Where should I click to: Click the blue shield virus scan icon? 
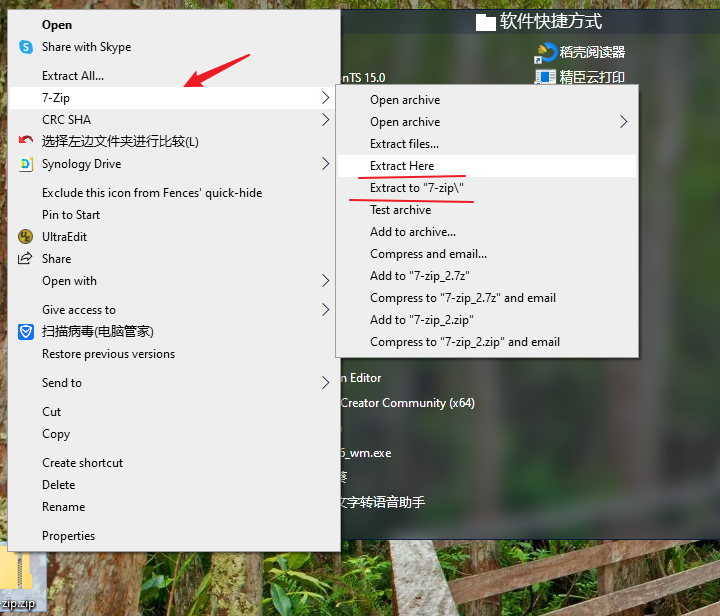pyautogui.click(x=26, y=331)
